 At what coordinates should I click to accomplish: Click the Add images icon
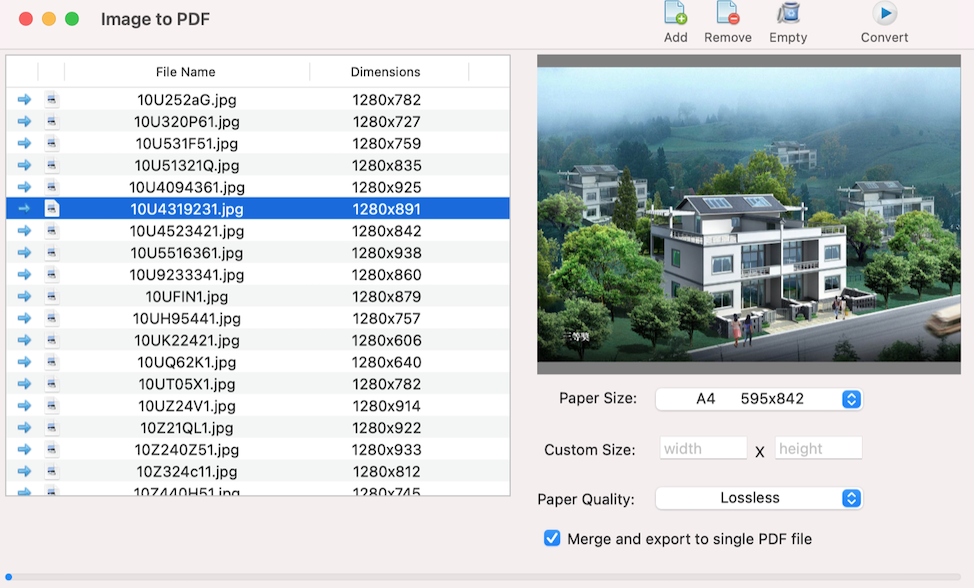[676, 14]
